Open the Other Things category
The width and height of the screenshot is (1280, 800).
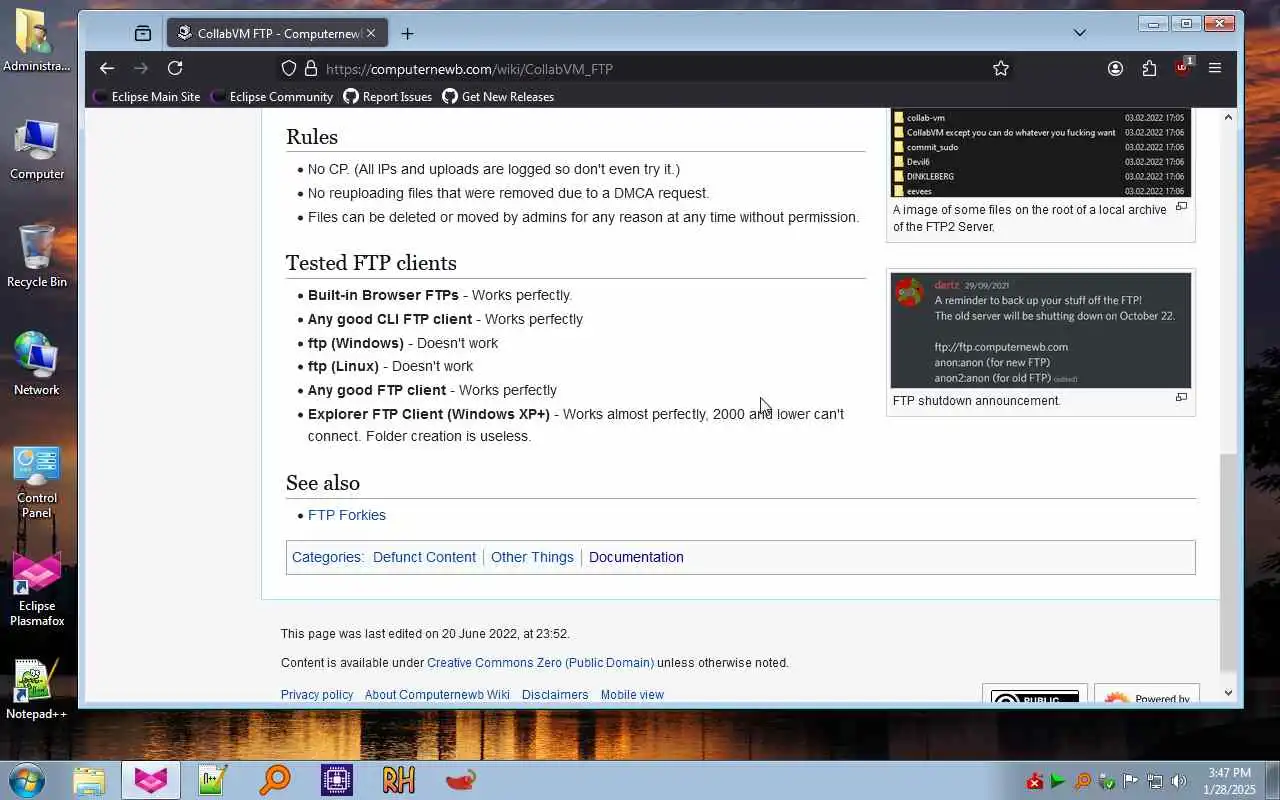pyautogui.click(x=532, y=557)
